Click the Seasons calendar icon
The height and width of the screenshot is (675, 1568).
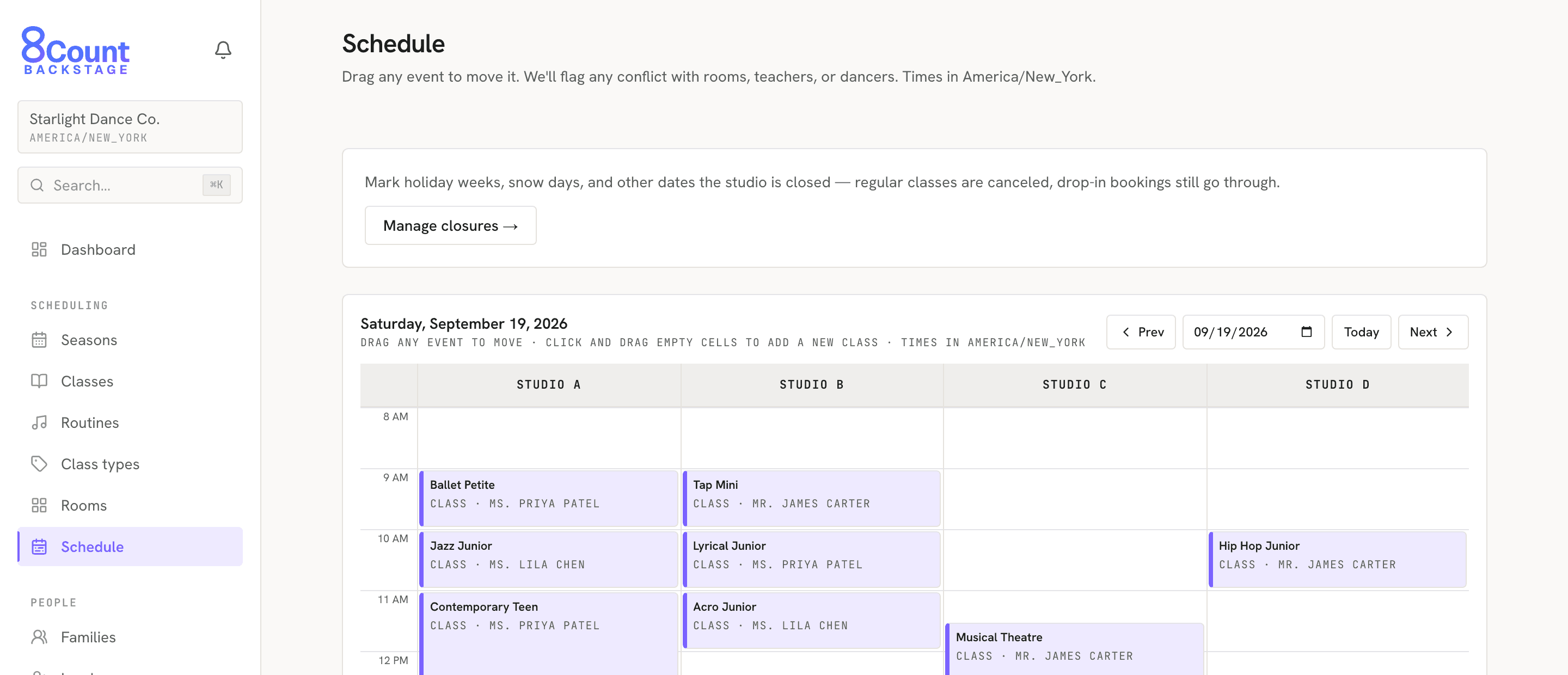(x=39, y=340)
